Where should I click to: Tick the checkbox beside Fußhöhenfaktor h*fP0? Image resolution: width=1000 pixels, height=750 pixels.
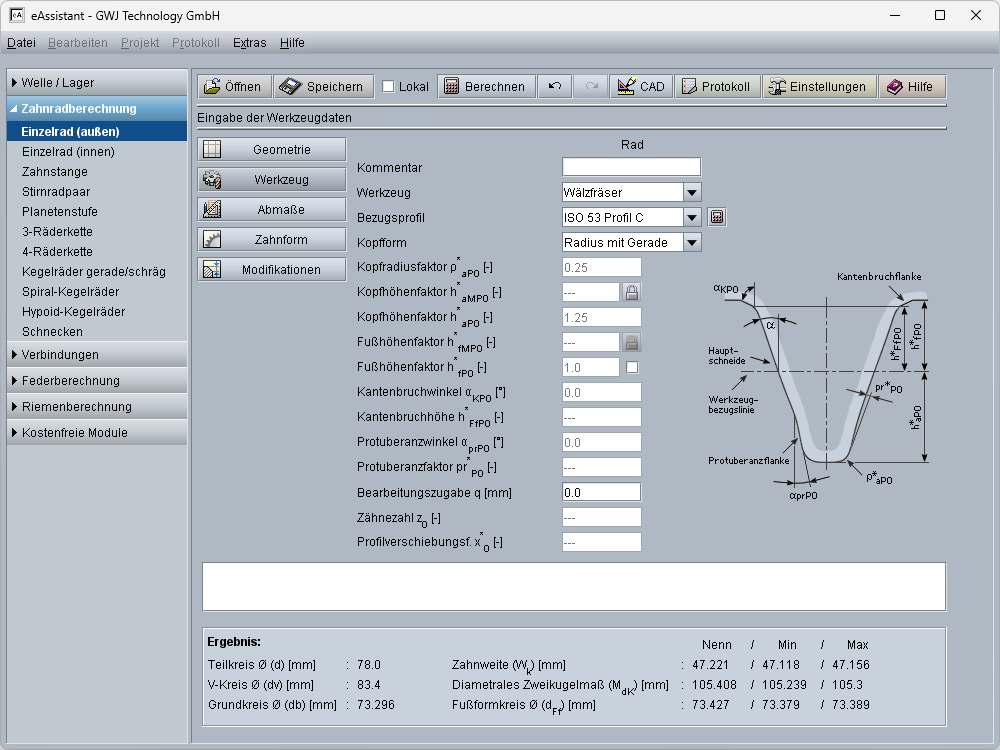click(632, 367)
